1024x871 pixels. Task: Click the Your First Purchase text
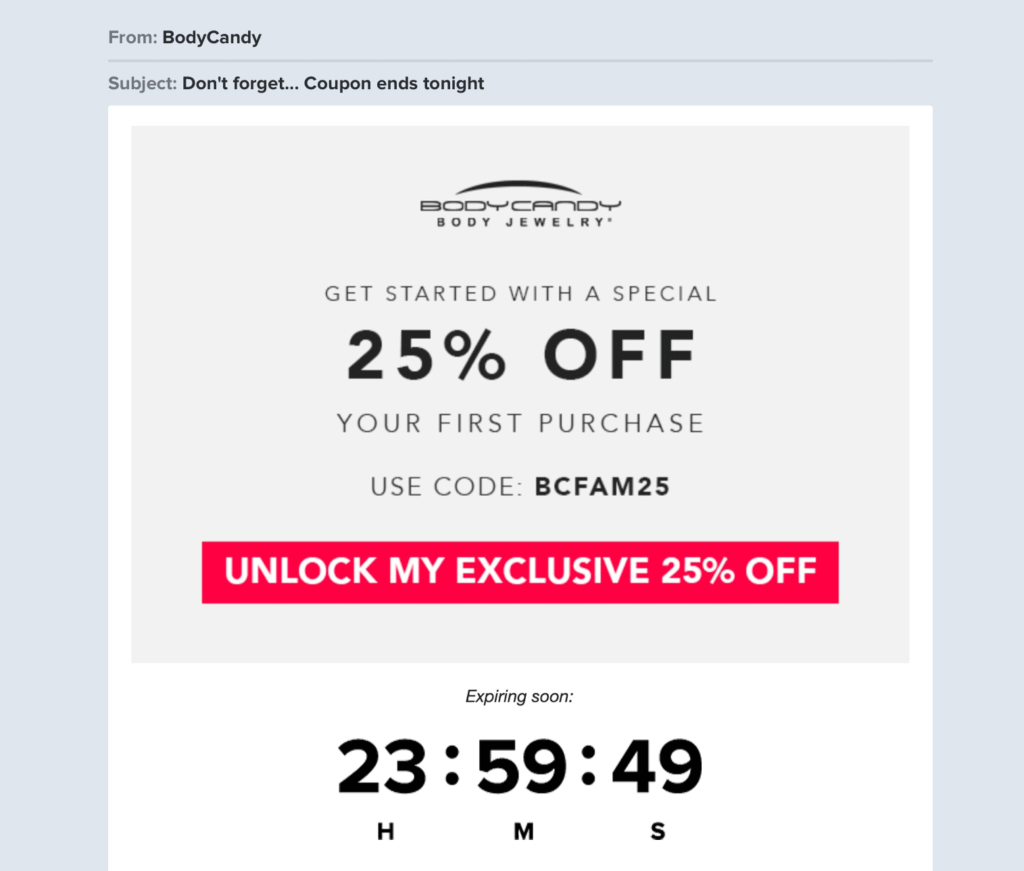[520, 423]
